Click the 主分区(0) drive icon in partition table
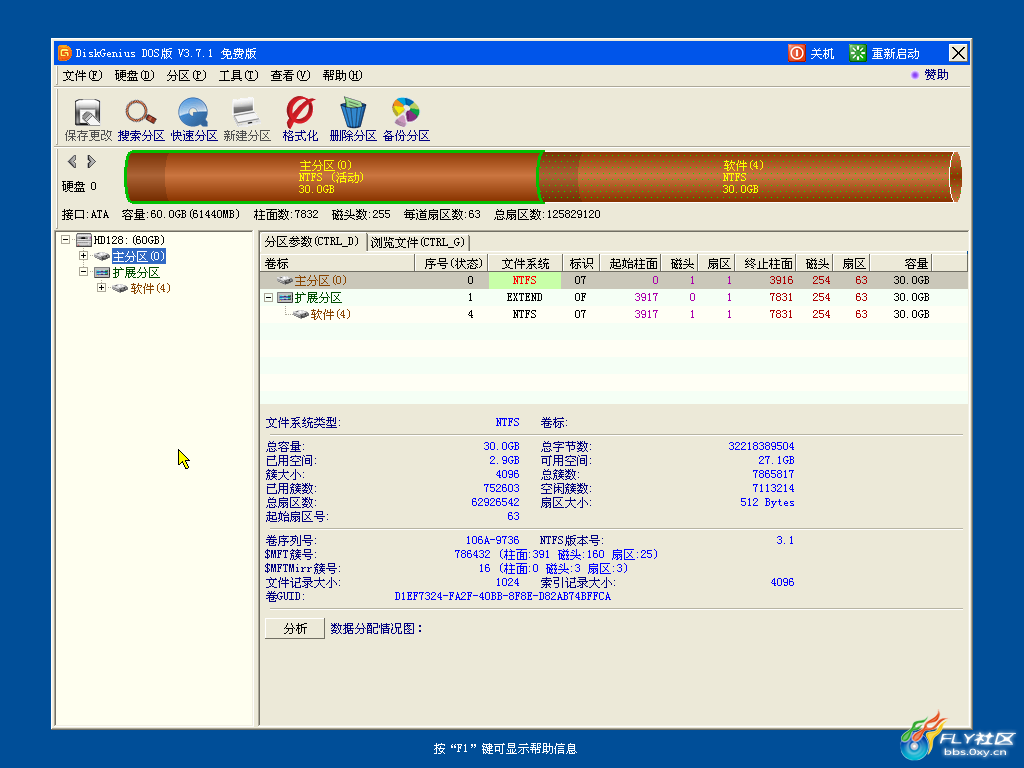Viewport: 1024px width, 768px height. click(x=285, y=280)
